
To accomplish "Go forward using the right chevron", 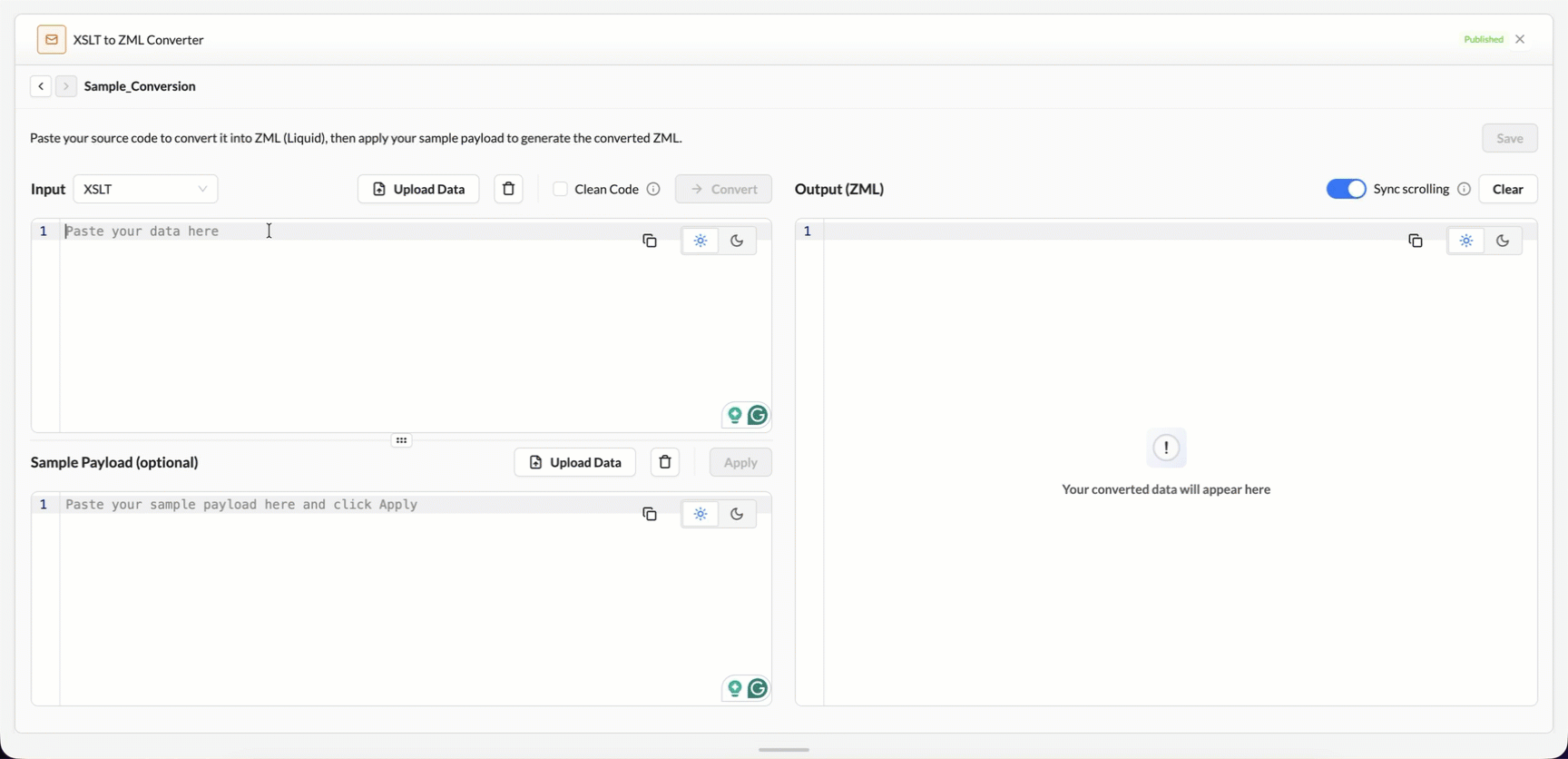I will [65, 86].
